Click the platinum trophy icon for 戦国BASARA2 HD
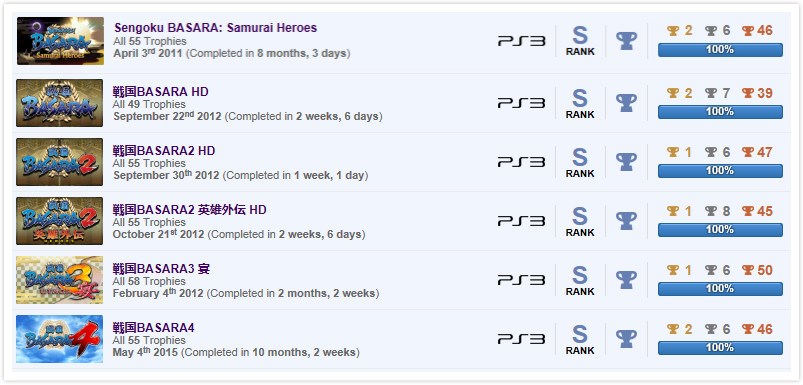The height and width of the screenshot is (385, 803). click(626, 162)
